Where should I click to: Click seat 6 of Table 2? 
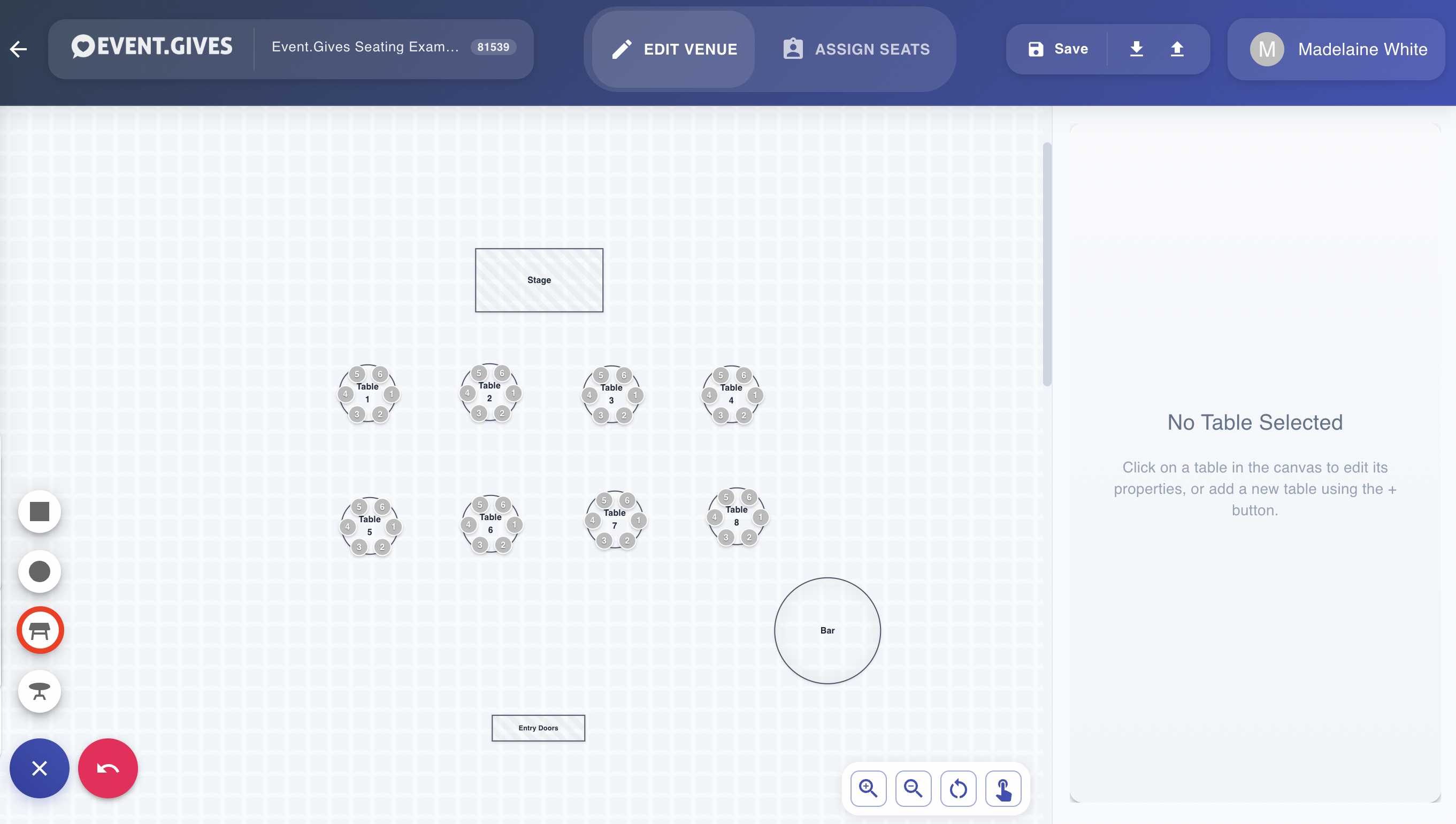[x=502, y=373]
